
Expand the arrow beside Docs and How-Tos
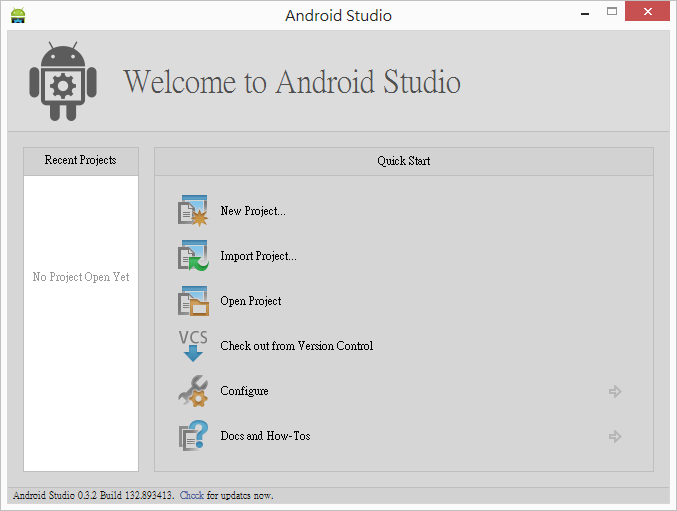615,436
